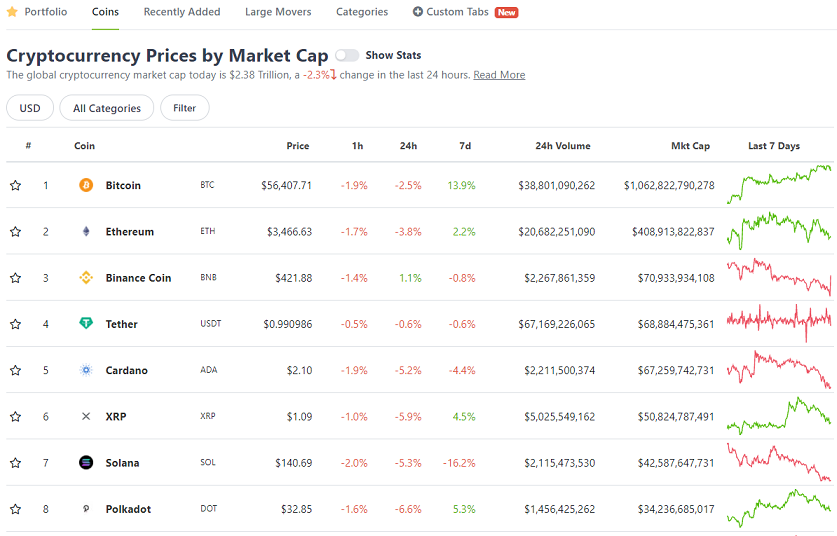This screenshot has height=536, width=837.
Task: Open Binance Coin's 7-day sparkline chart
Action: [779, 277]
